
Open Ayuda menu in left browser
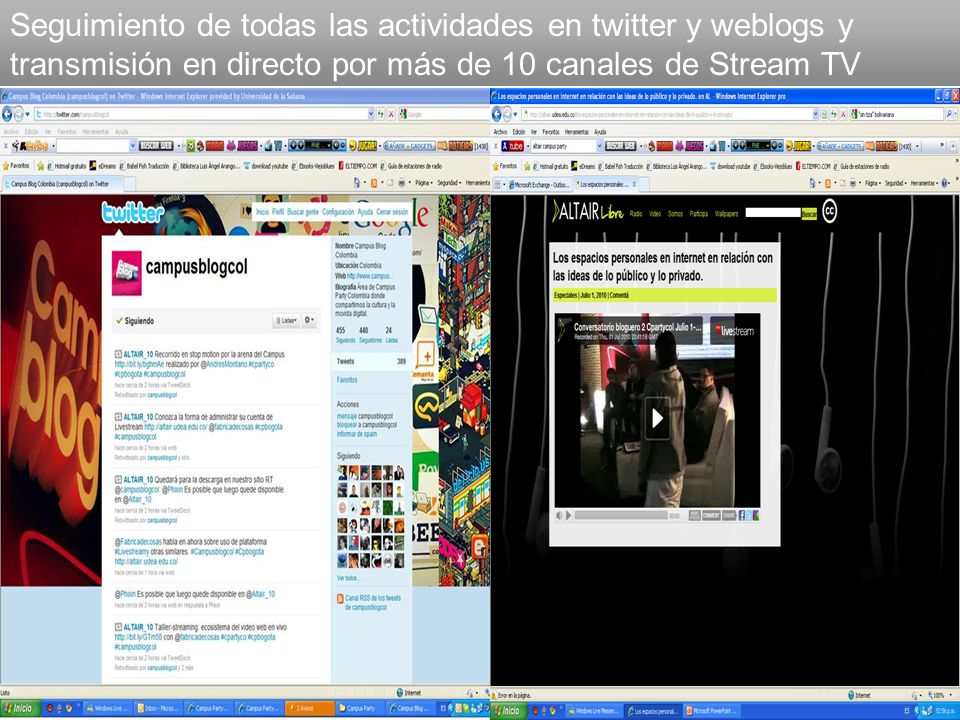121,132
